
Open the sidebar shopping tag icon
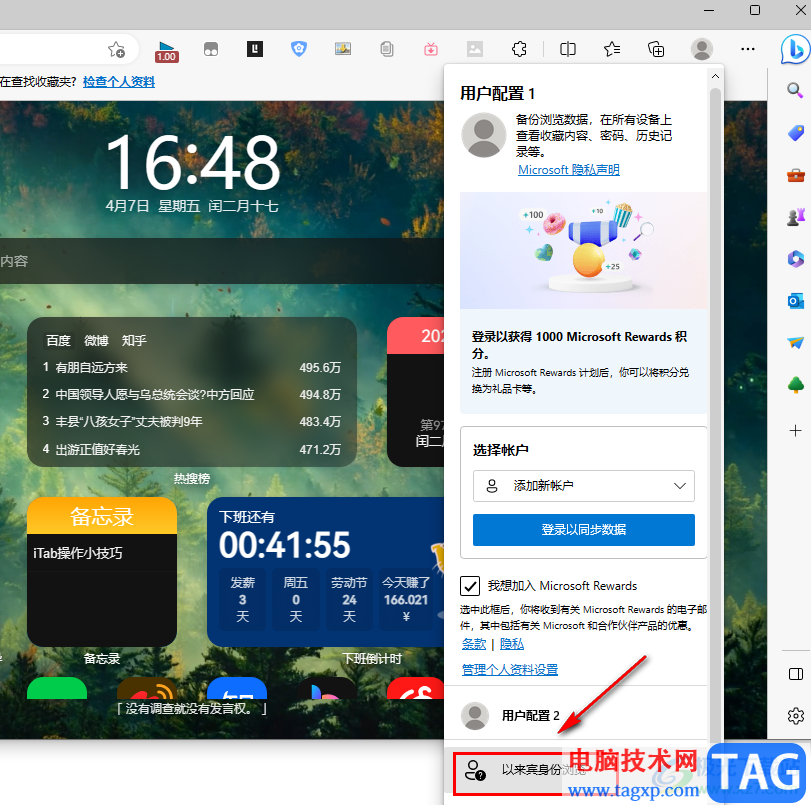(795, 133)
